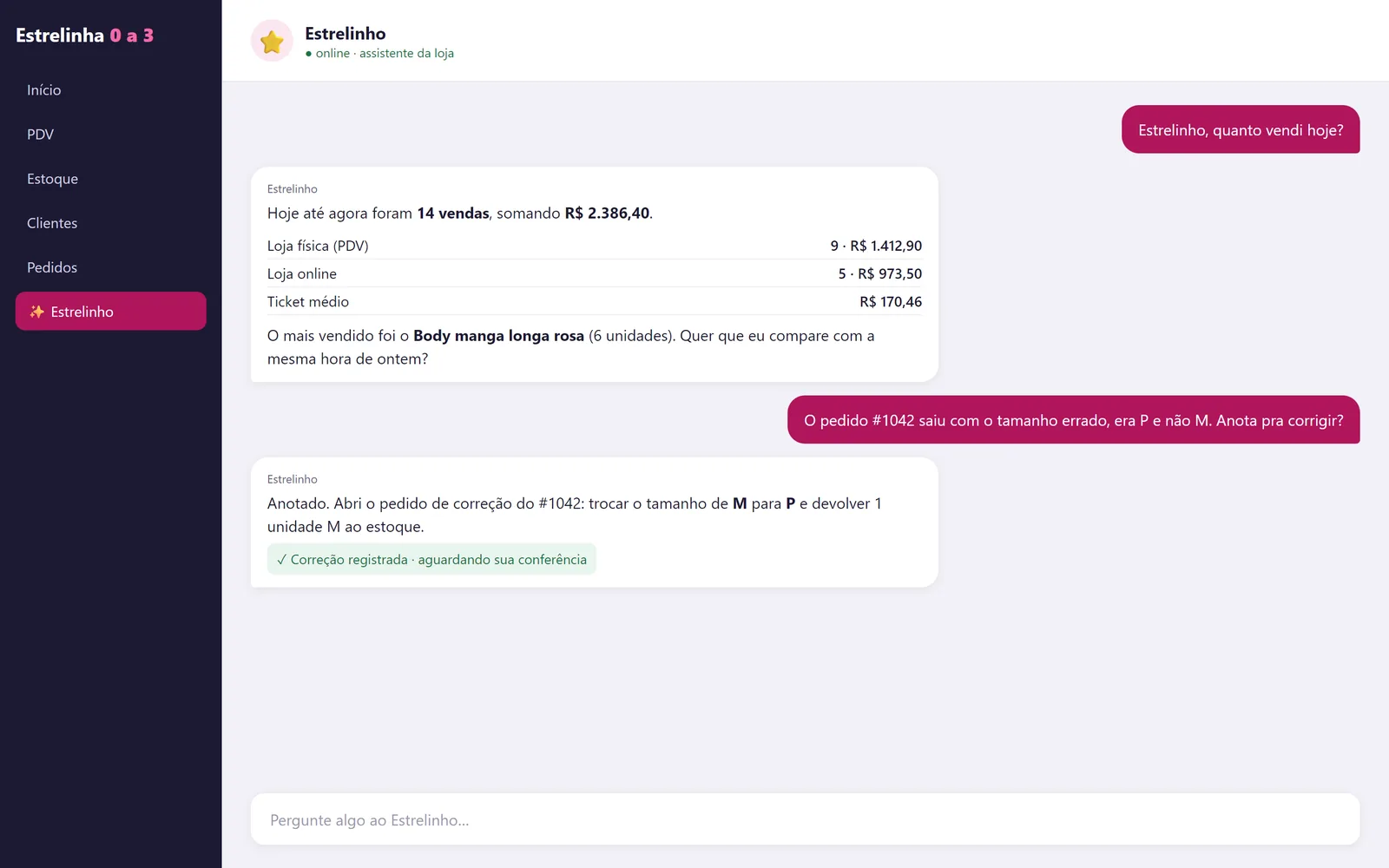Click the Estrelinha 0 a 3 logo

click(84, 36)
